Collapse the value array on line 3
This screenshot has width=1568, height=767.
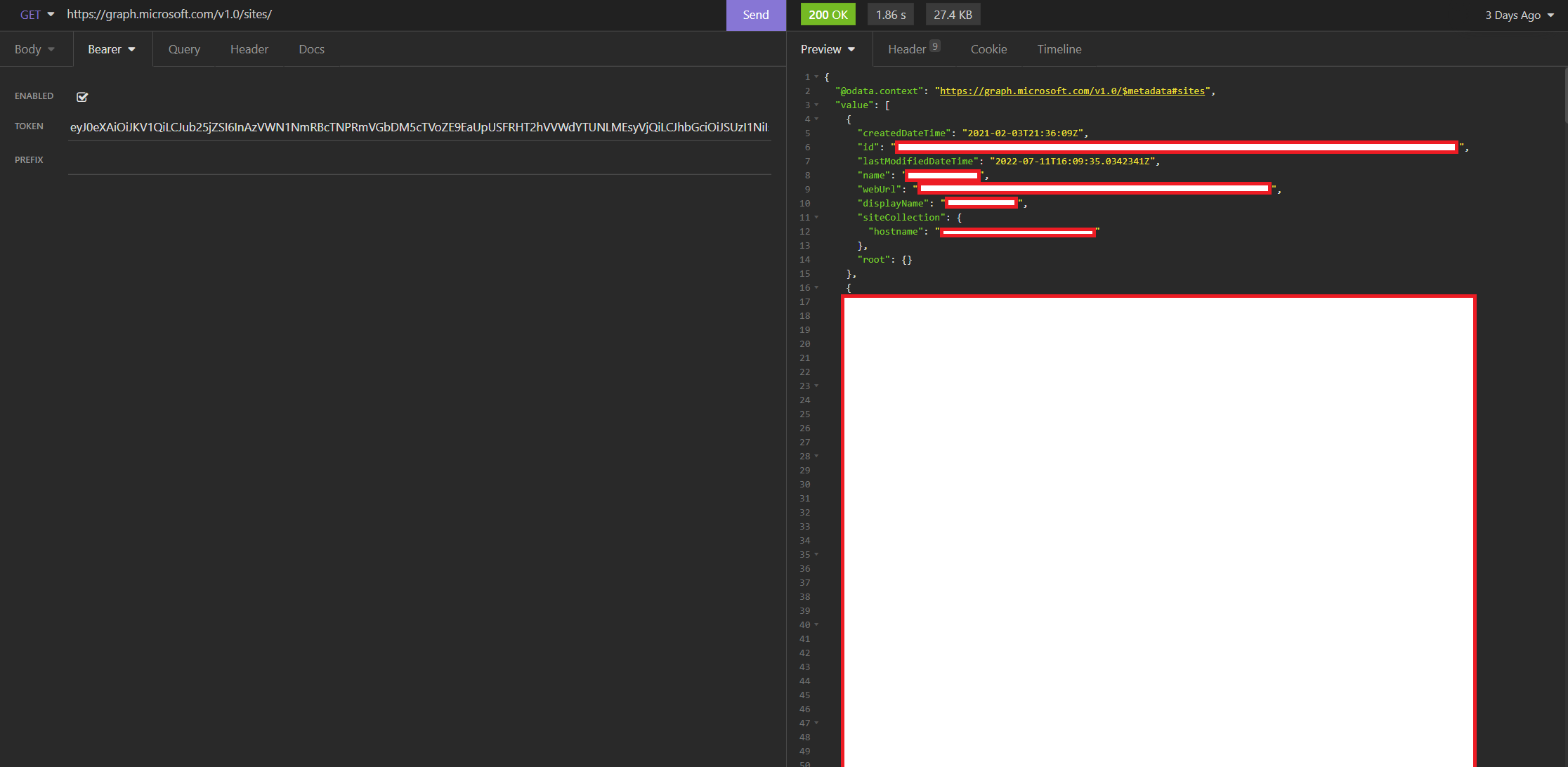tap(816, 105)
